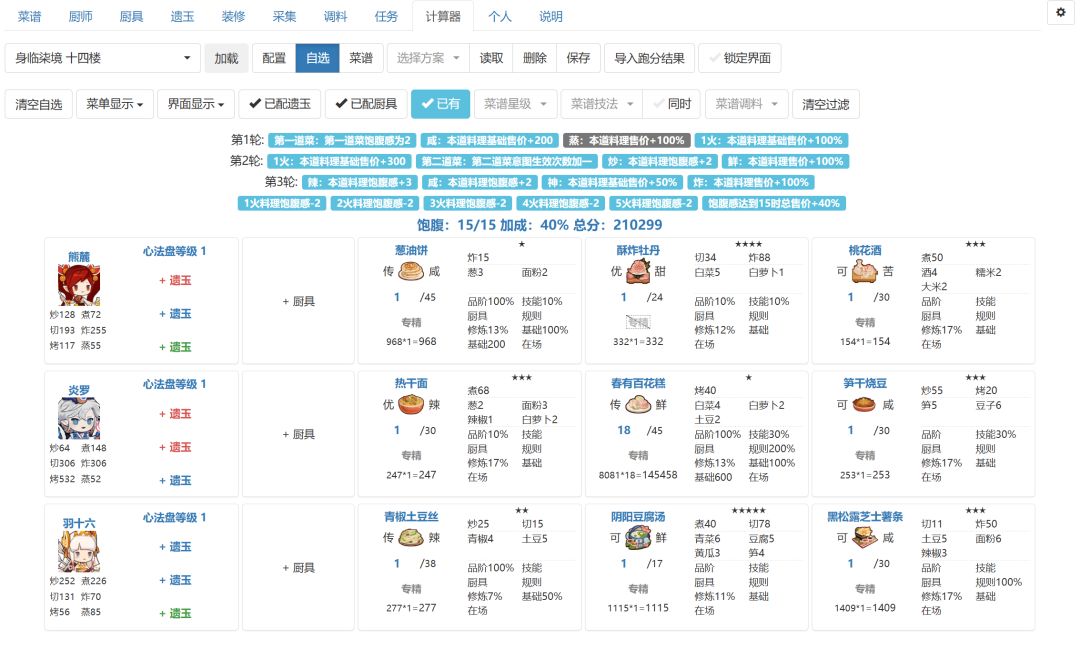This screenshot has height=670, width=1080.
Task: Add 厨具 for 炎罗
Action: tap(298, 434)
